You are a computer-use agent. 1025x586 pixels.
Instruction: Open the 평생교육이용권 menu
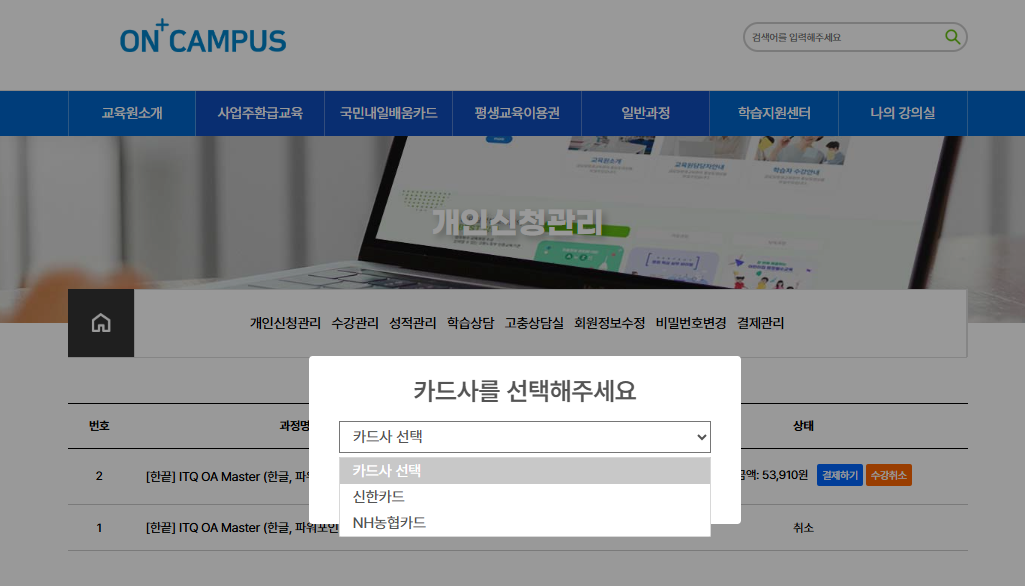pyautogui.click(x=517, y=113)
